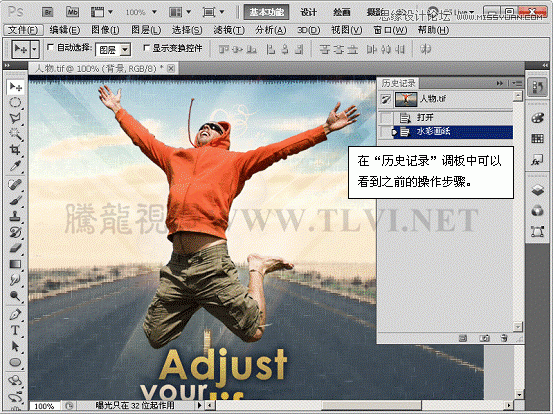Expand status bar info arrow
The height and width of the screenshot is (414, 553).
199,406
